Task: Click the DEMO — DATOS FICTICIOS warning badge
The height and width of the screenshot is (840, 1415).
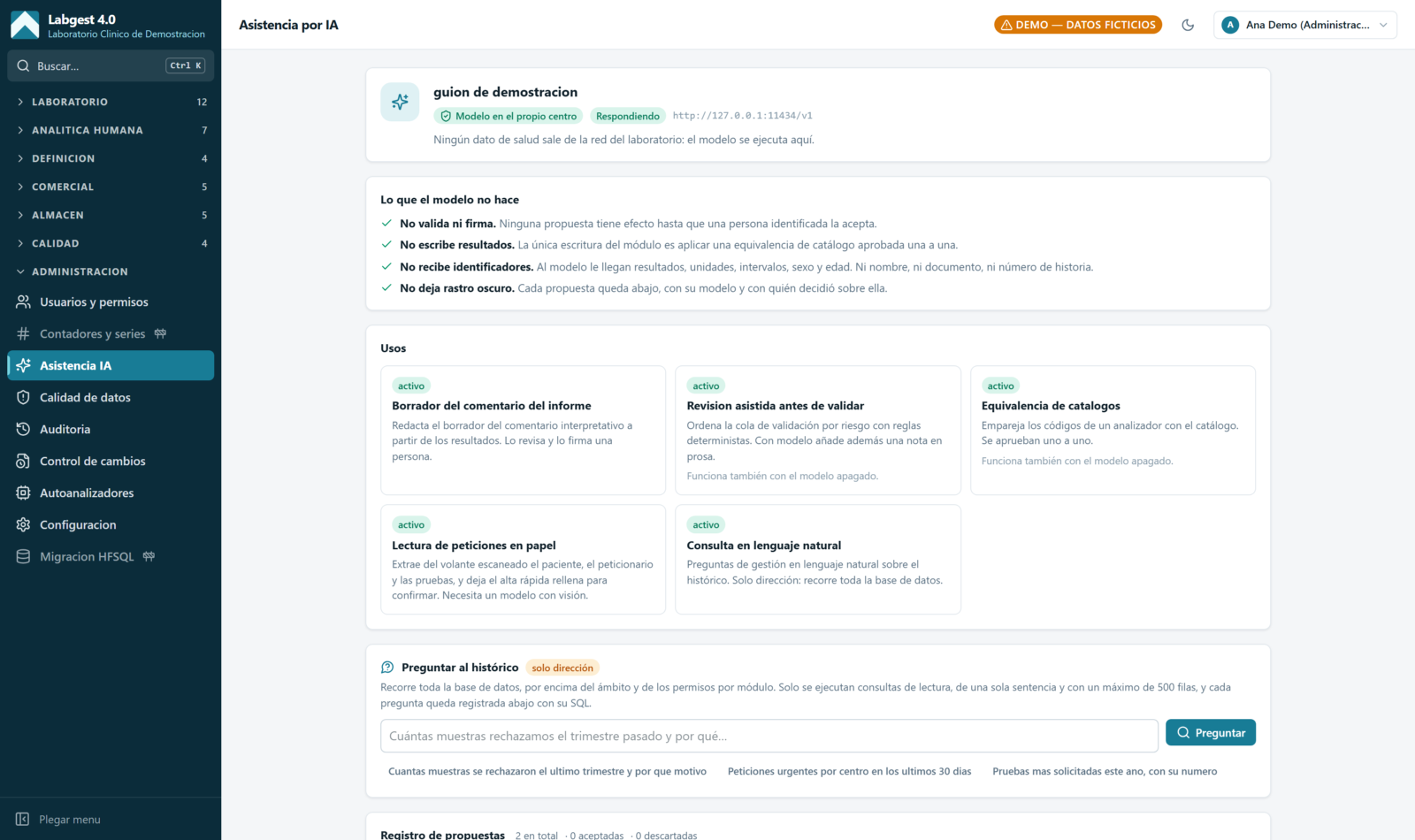Action: (x=1078, y=25)
